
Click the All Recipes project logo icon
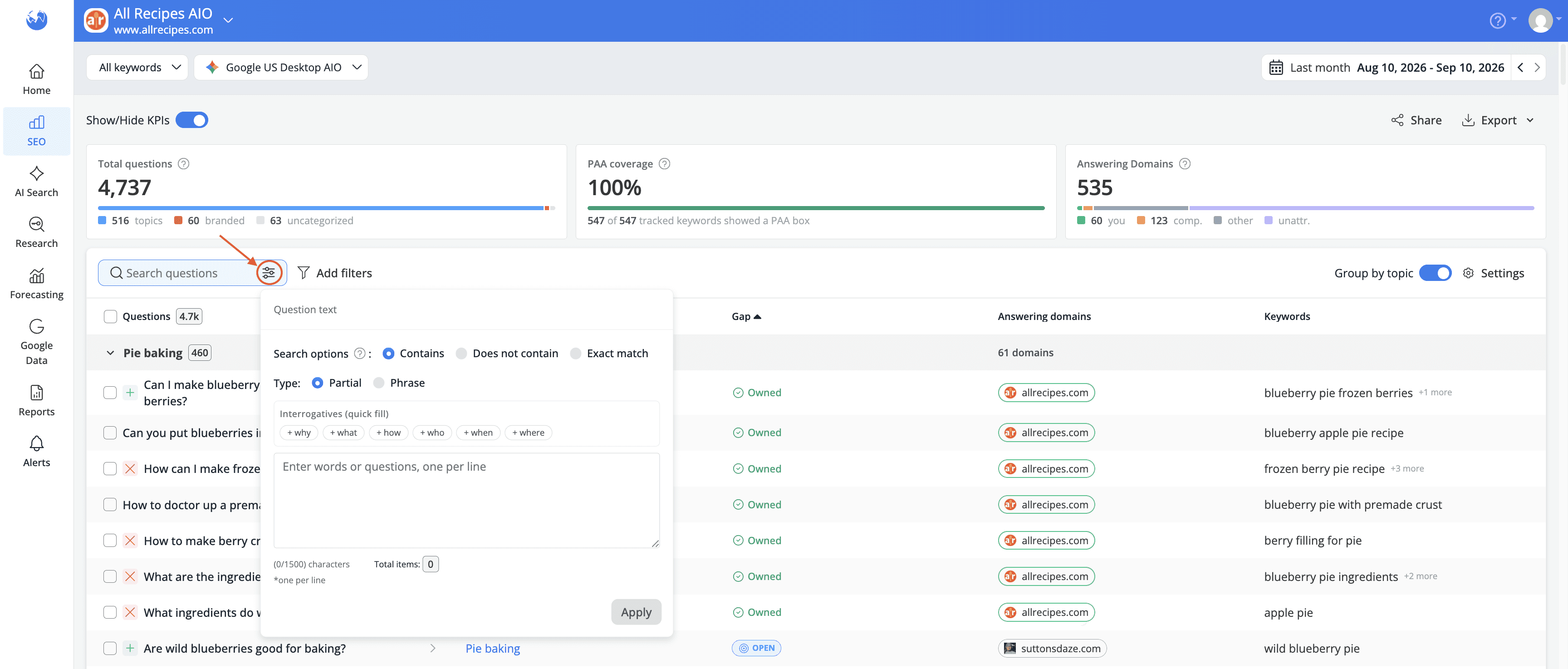coord(96,21)
